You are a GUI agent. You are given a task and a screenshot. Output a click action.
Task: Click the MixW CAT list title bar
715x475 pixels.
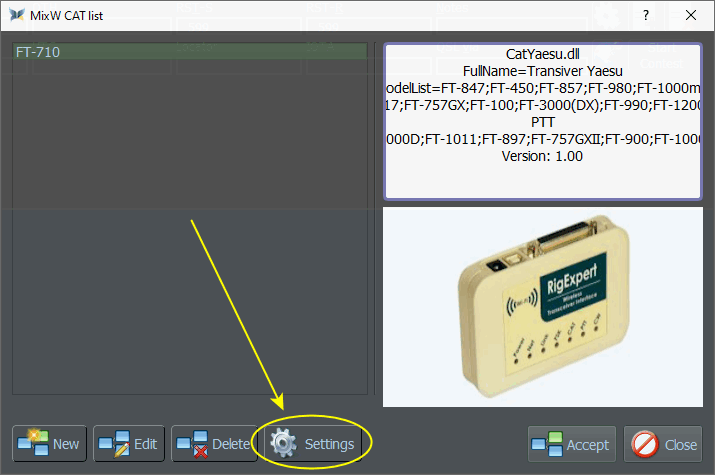[x=300, y=15]
